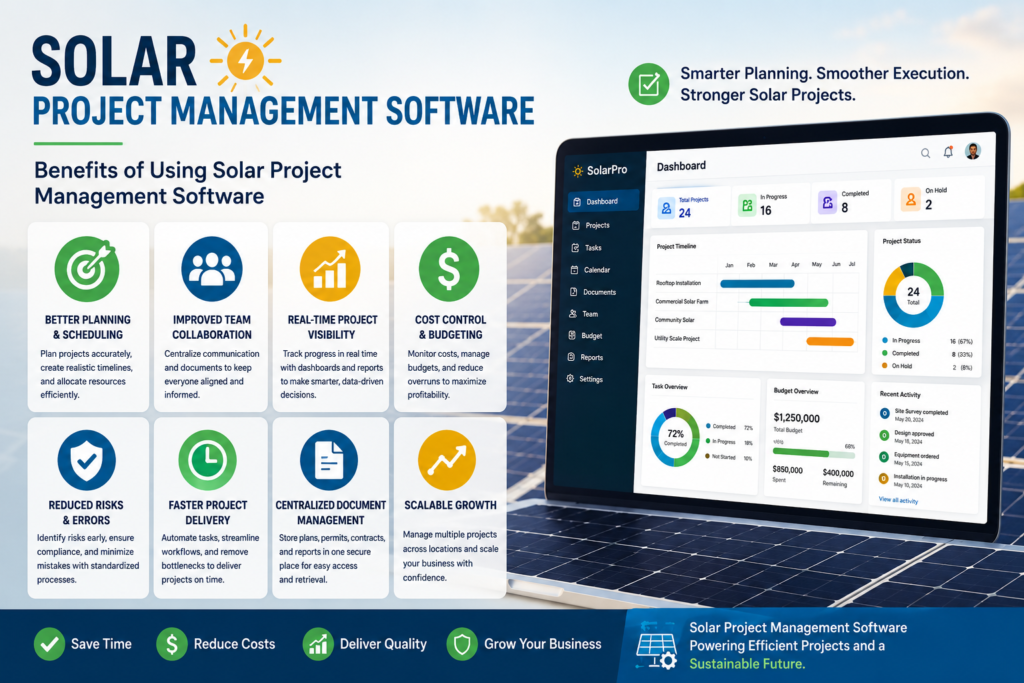The image size is (1024, 683).
Task: Open Projects in the sidebar
Action: tap(592, 225)
